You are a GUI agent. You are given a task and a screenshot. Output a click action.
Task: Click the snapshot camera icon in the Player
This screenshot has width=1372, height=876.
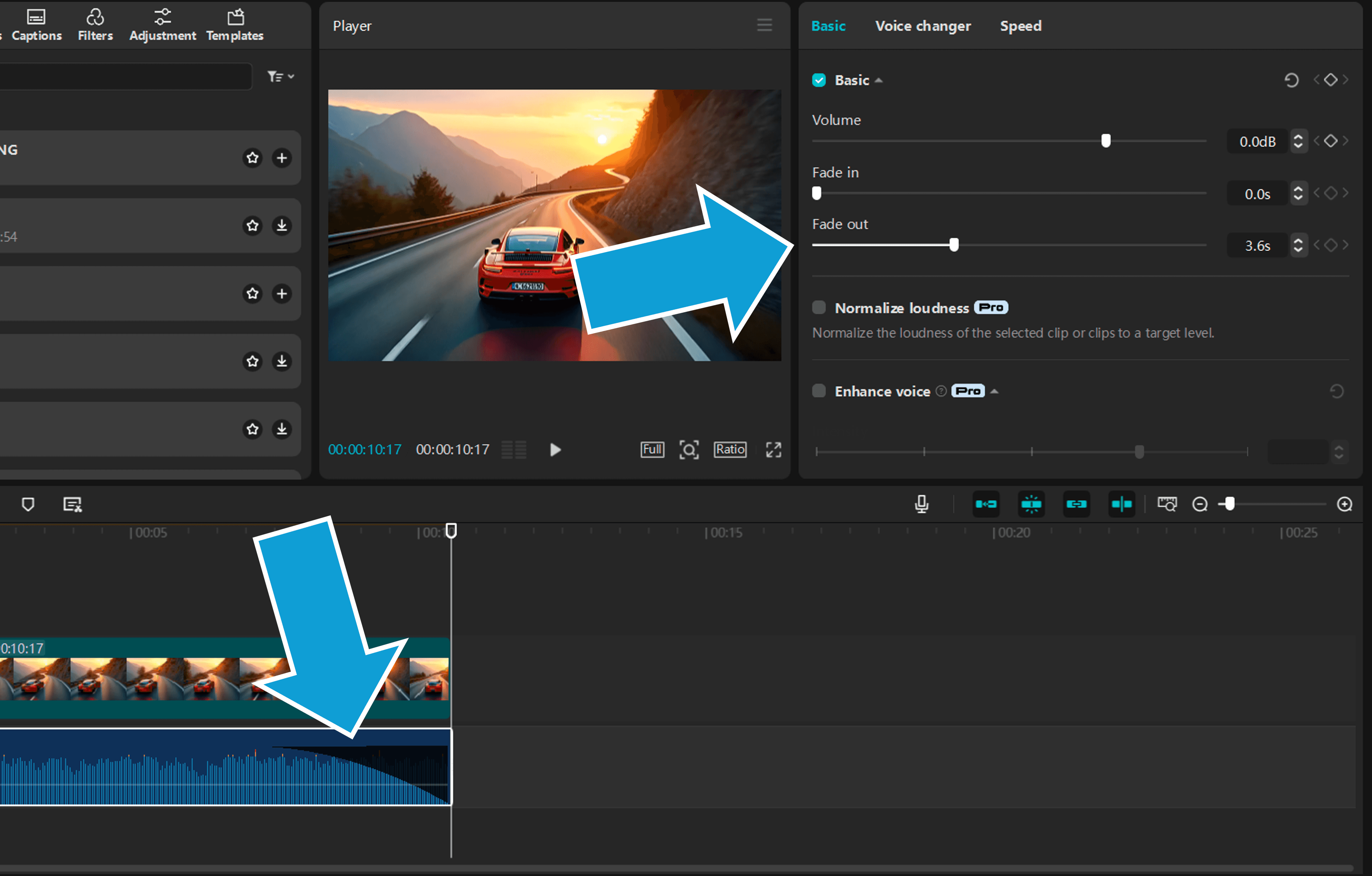coord(690,450)
